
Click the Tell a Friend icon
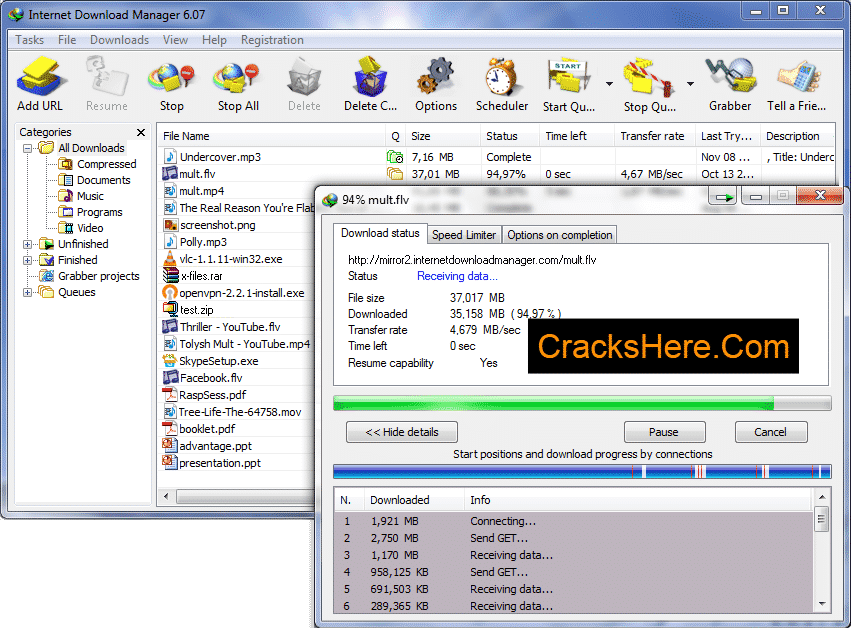(797, 77)
